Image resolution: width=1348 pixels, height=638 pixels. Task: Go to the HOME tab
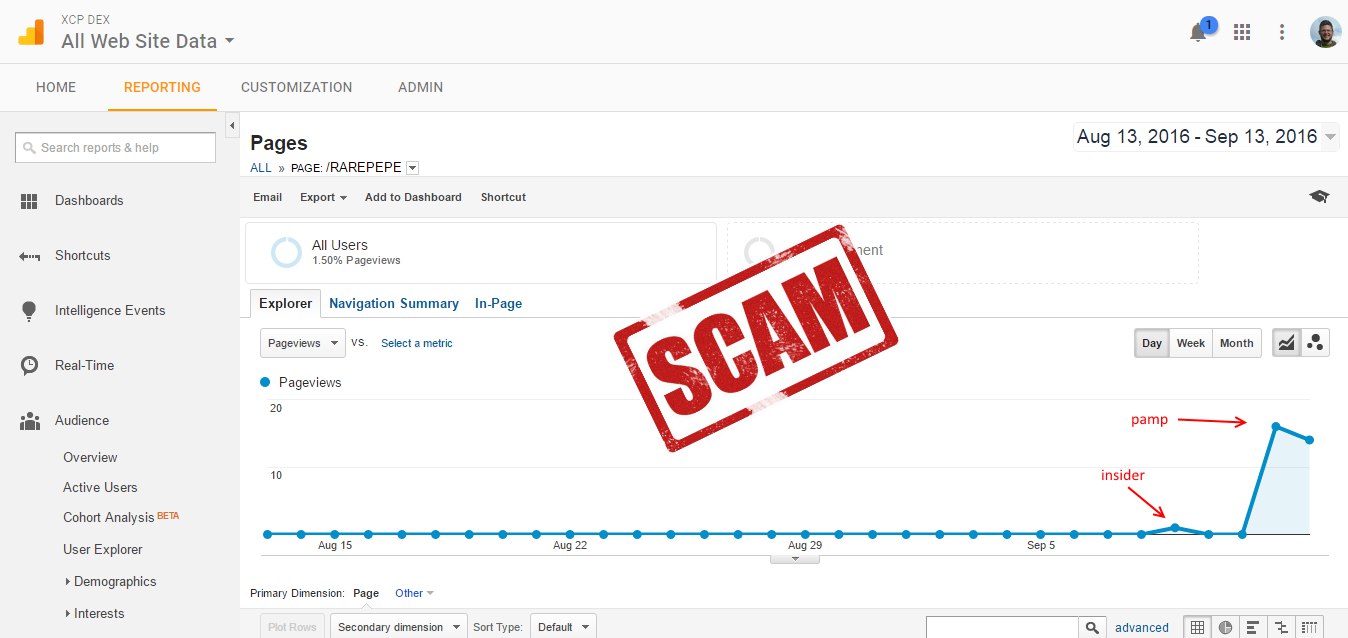pyautogui.click(x=56, y=87)
